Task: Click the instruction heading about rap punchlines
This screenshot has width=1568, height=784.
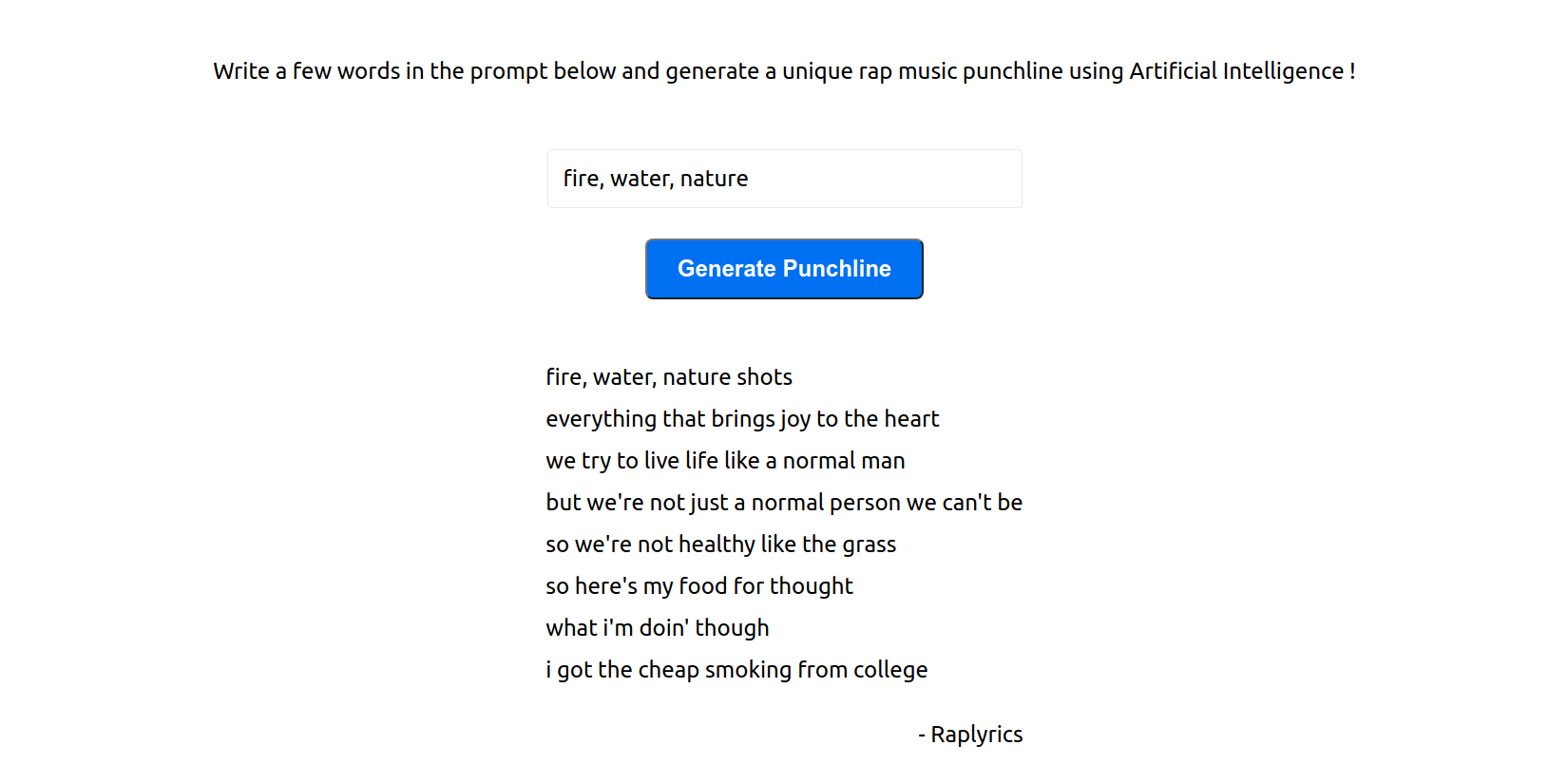Action: [x=783, y=71]
